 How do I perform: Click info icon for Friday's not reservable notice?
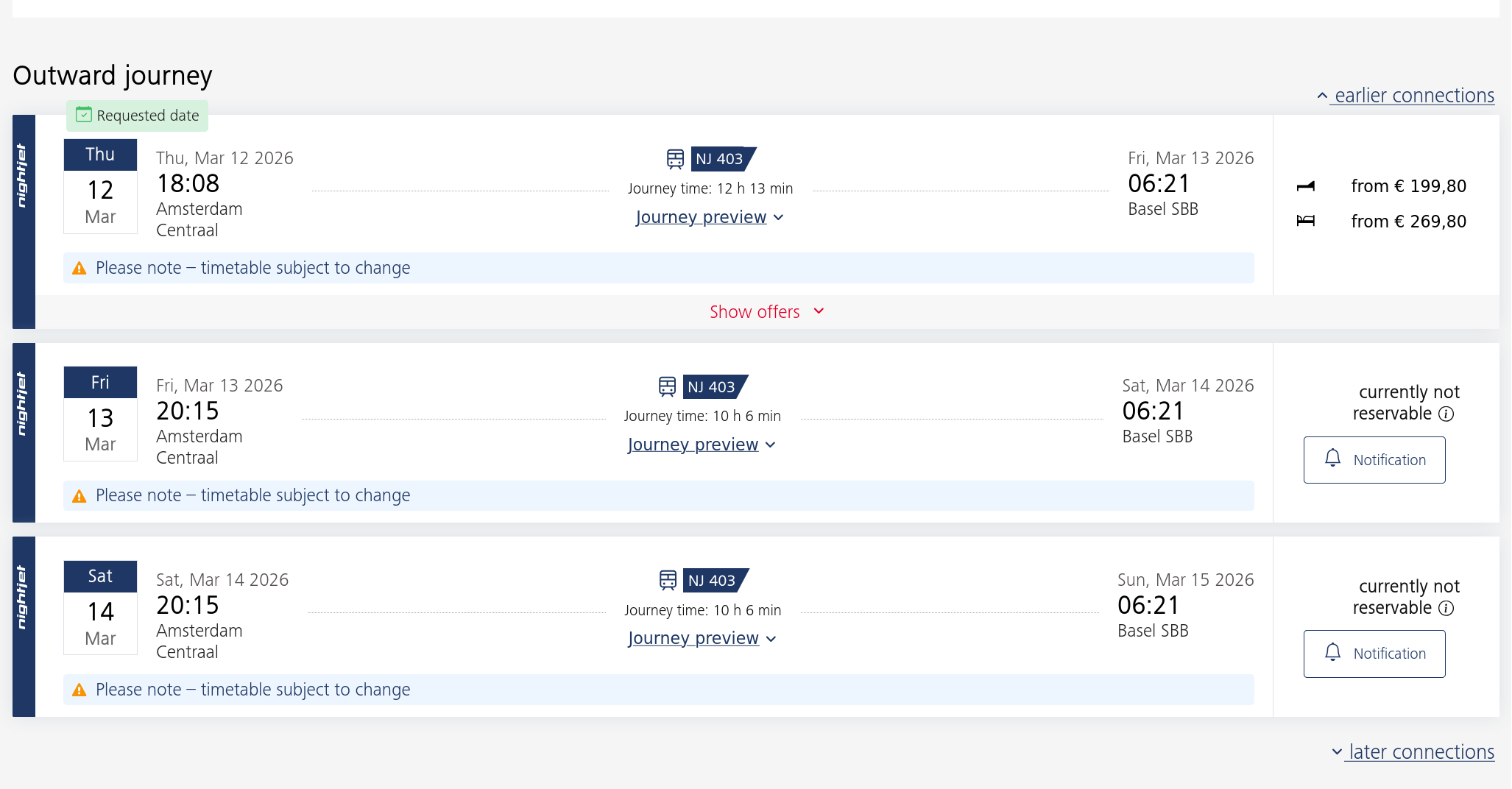[1446, 414]
